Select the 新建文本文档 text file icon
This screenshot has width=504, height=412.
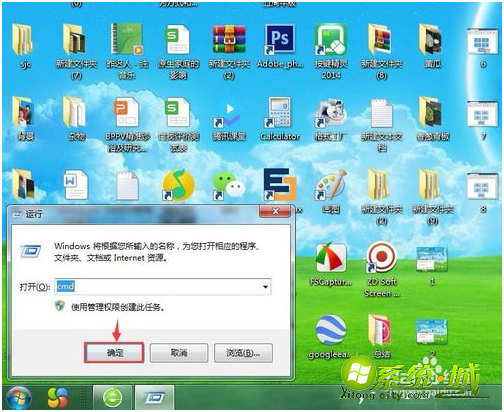(x=382, y=113)
